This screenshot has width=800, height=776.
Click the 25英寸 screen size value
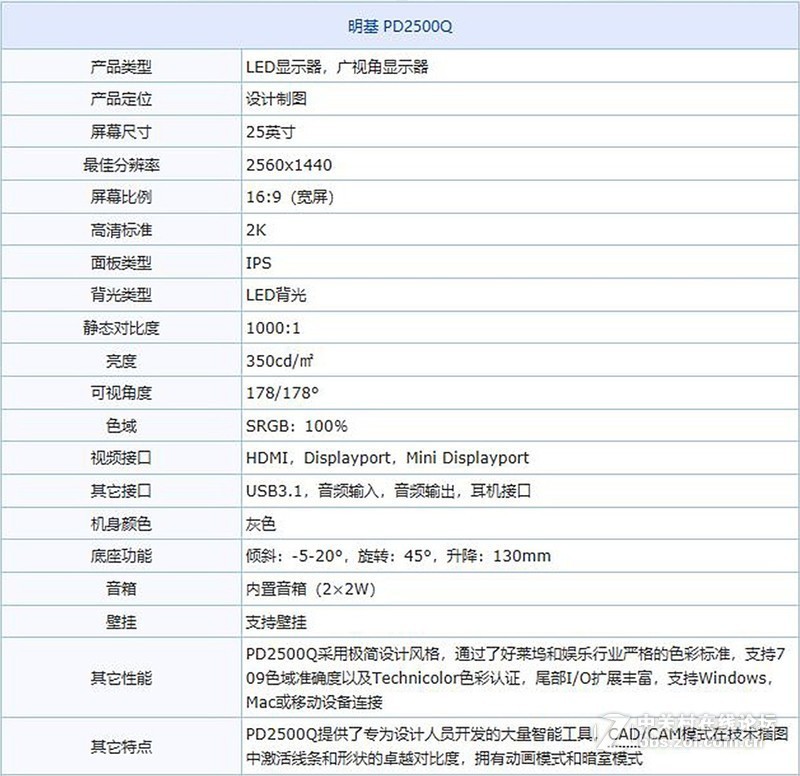(x=266, y=131)
